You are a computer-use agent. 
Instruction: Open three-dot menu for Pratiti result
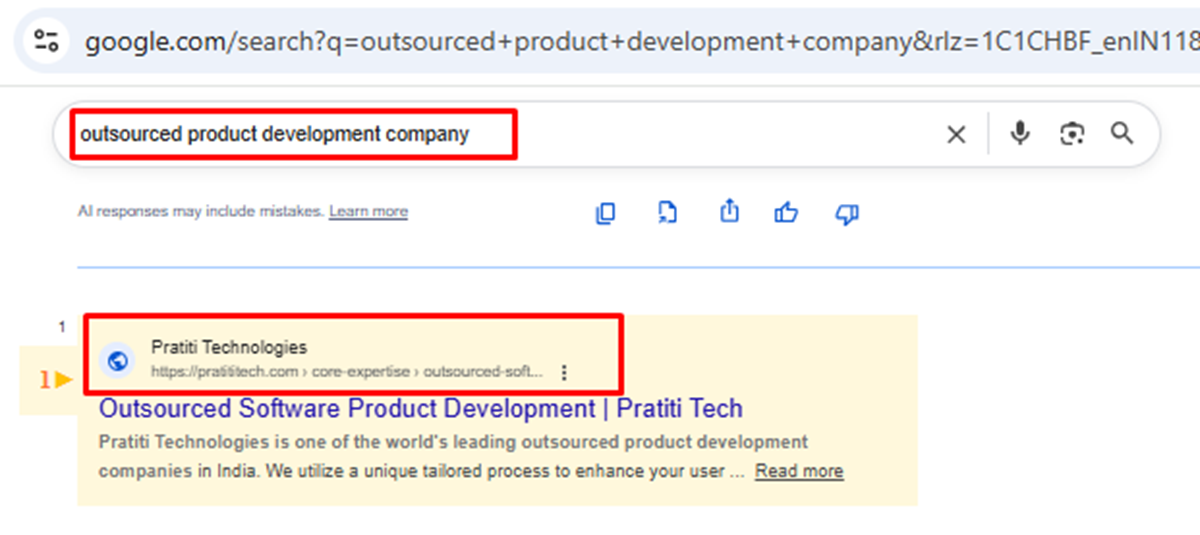point(564,372)
